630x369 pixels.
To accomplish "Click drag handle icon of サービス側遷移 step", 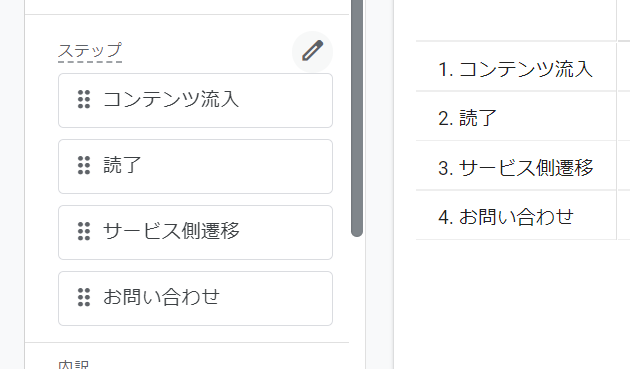I will (84, 231).
